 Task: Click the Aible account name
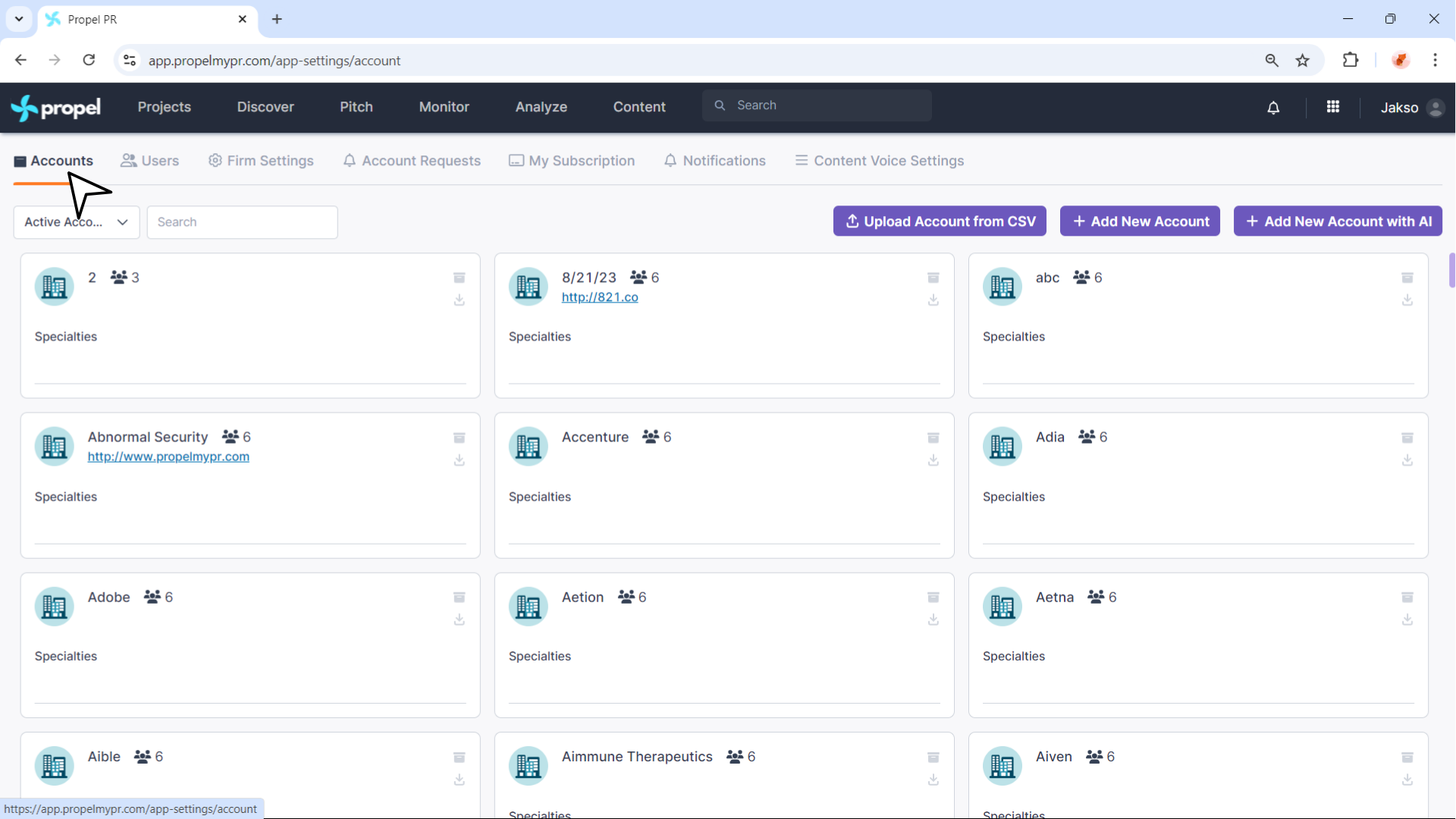pos(104,757)
